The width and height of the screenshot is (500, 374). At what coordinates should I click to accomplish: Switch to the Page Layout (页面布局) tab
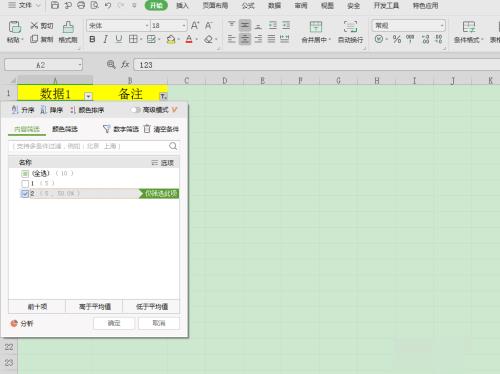click(215, 5)
